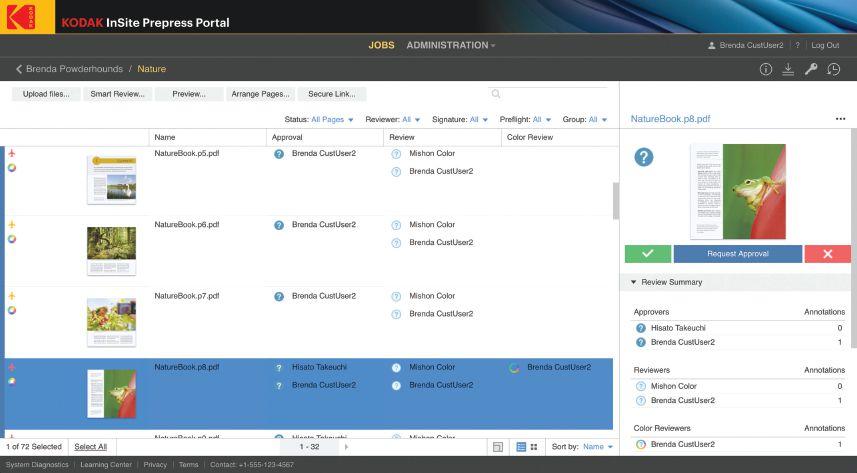The height and width of the screenshot is (473, 857).
Task: Open the JOBS tab
Action: pos(381,45)
